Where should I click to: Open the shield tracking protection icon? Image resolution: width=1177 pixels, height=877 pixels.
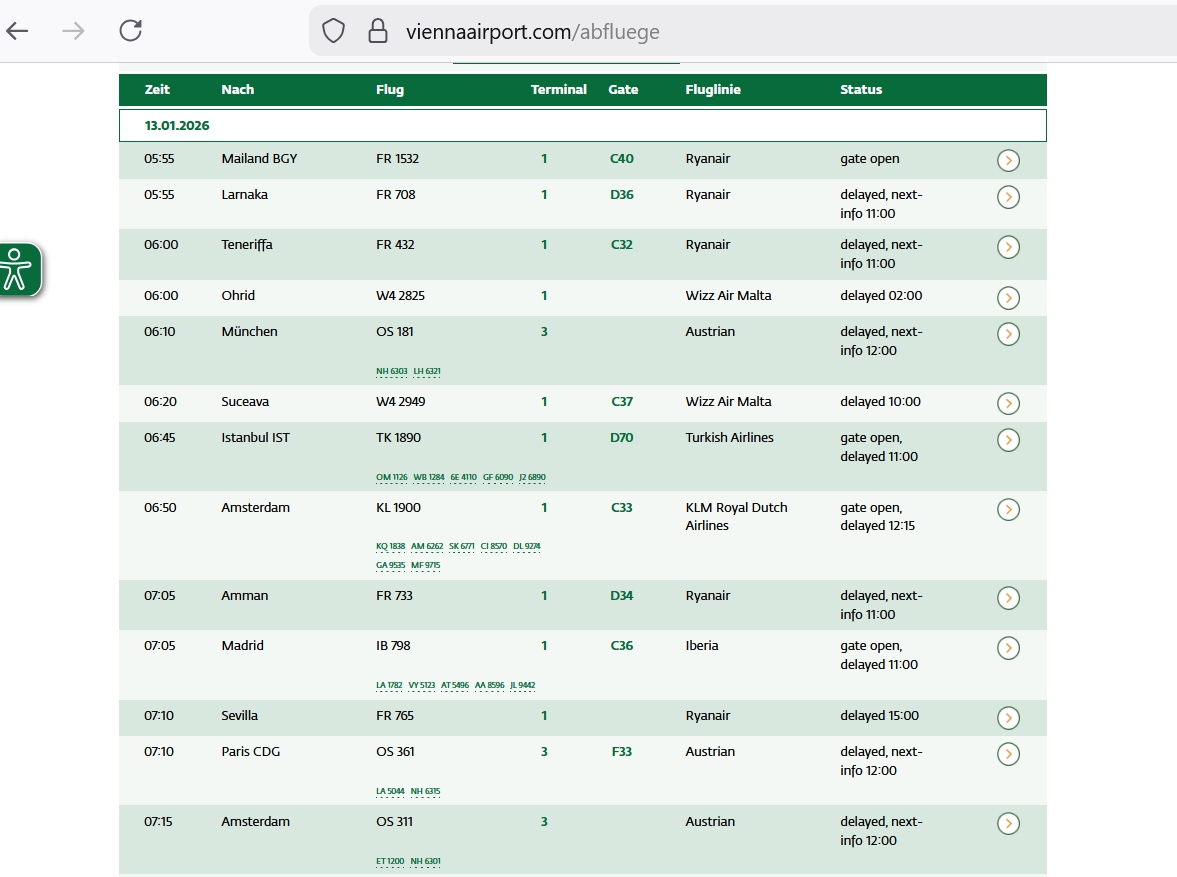coord(334,32)
